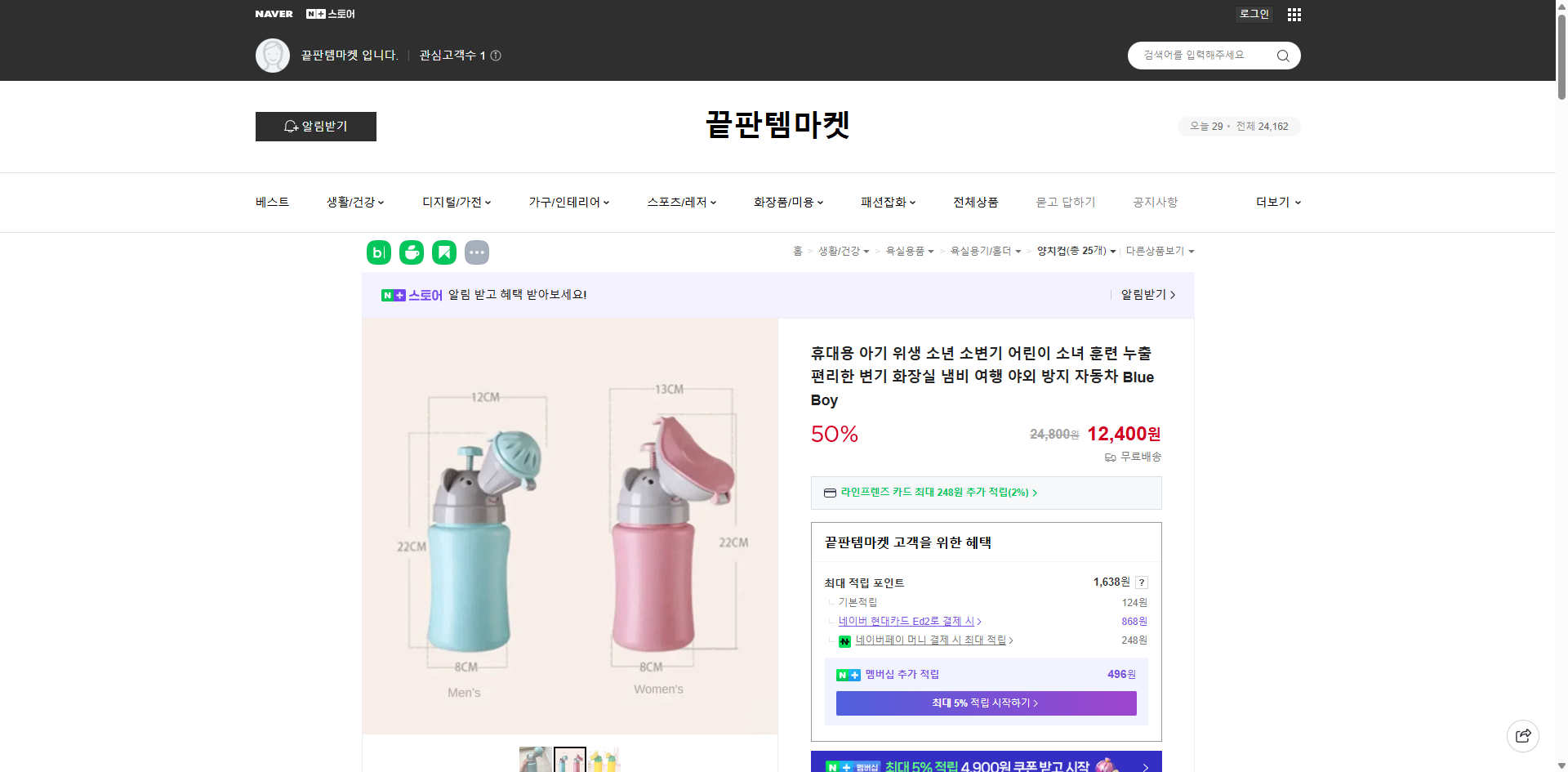This screenshot has width=1568, height=772.
Task: Click the info icon next to 관심고객수
Action: point(497,56)
